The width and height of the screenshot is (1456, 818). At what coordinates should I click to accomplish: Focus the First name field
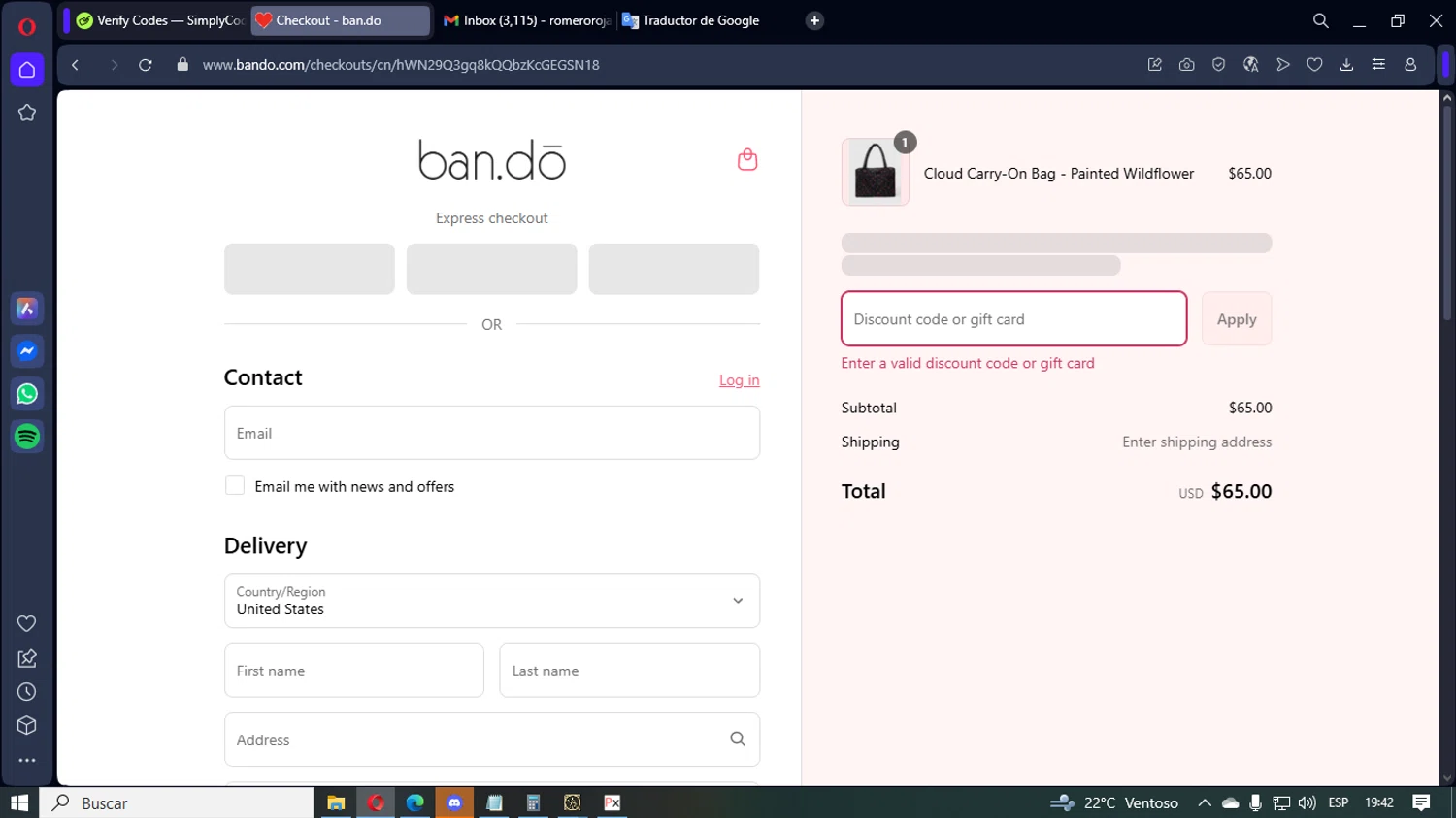354,671
